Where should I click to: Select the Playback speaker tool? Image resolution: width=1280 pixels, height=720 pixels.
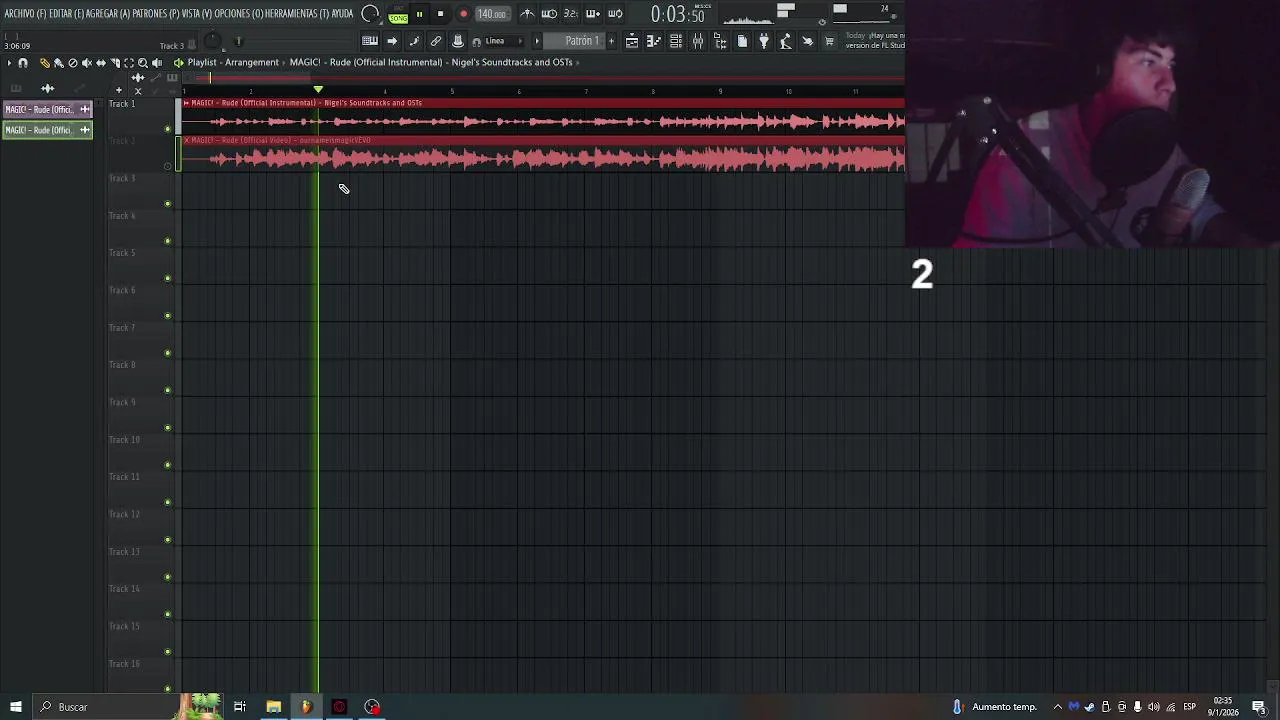click(157, 62)
